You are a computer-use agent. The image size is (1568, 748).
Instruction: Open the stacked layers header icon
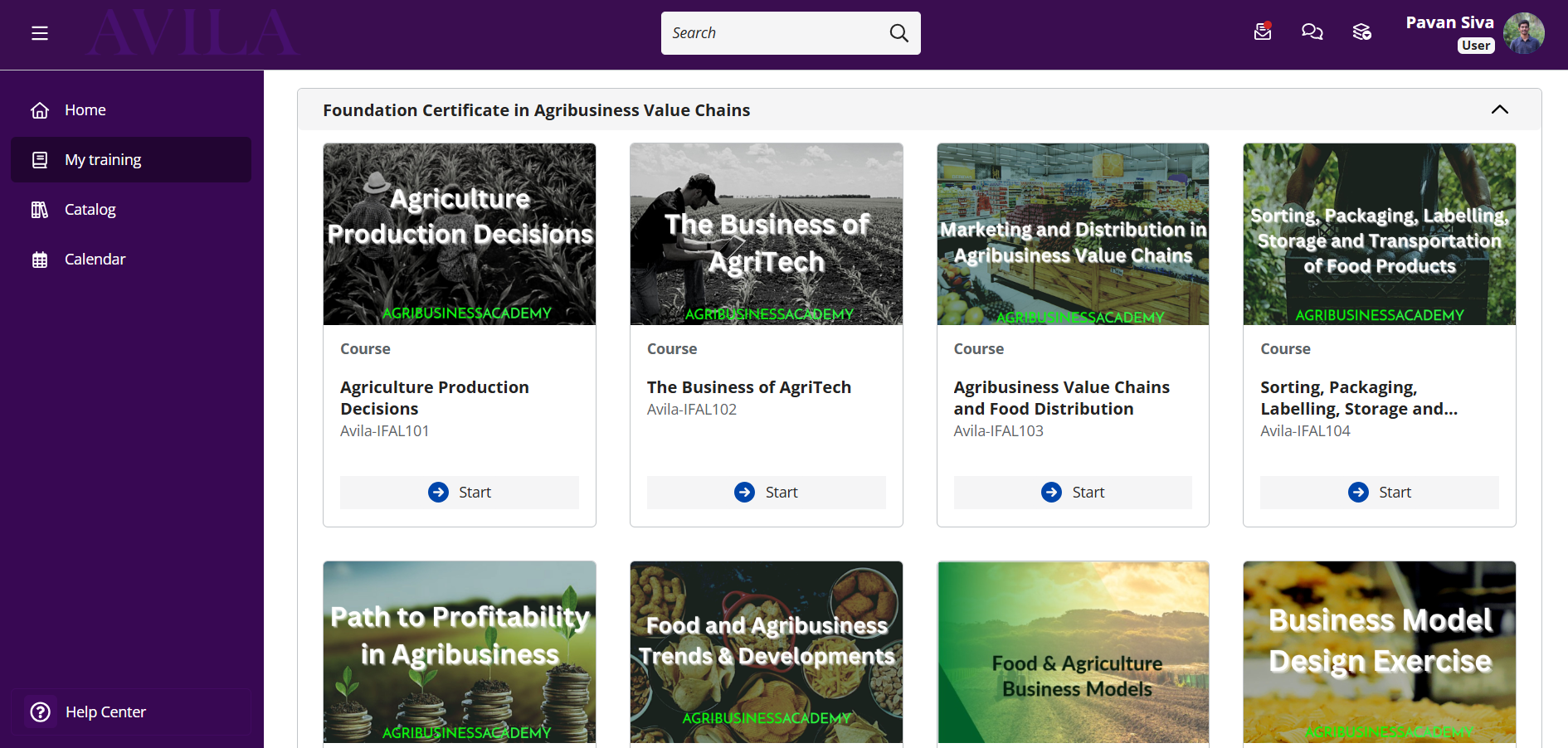tap(1361, 32)
